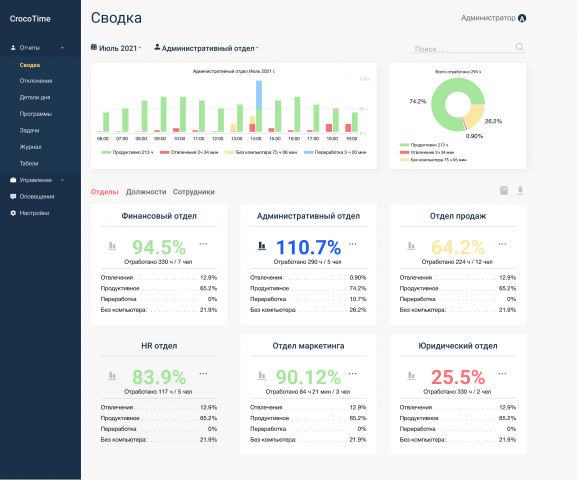Click the Оповещения message icon
Screen dimensions: 577x480
point(13,197)
